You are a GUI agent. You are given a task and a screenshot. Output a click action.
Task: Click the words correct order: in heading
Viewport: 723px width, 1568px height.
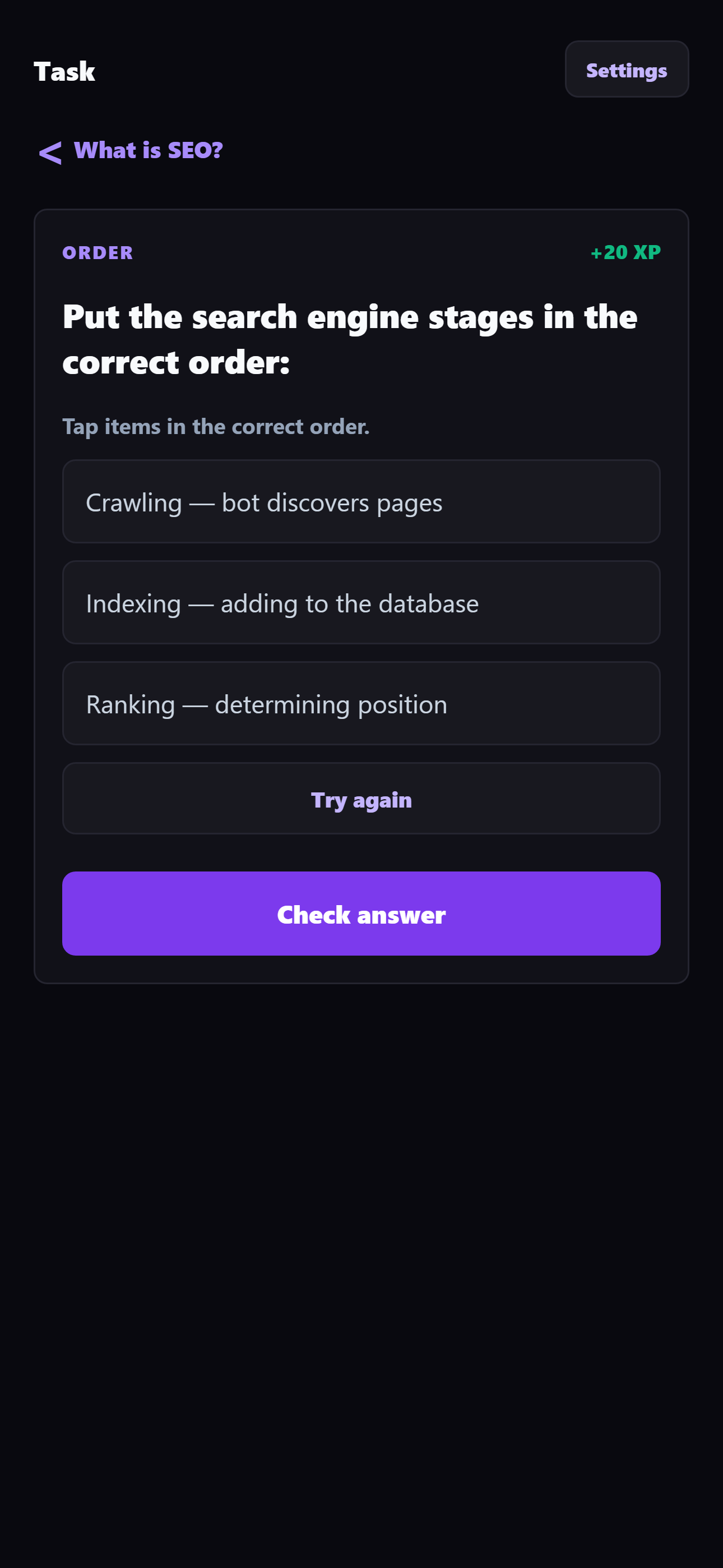pos(176,363)
